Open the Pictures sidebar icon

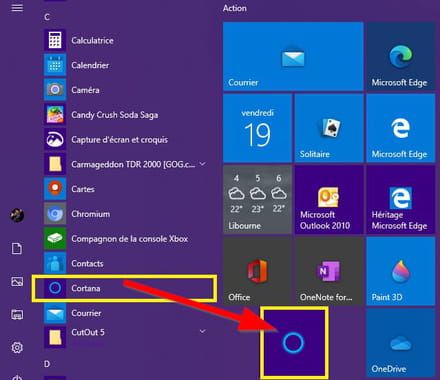pos(17,282)
